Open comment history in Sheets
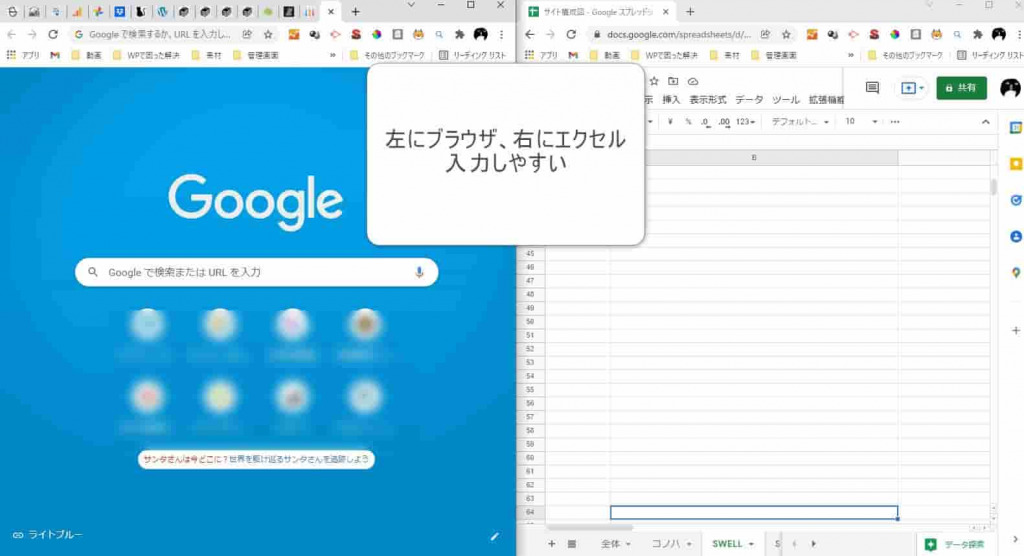 tap(872, 88)
